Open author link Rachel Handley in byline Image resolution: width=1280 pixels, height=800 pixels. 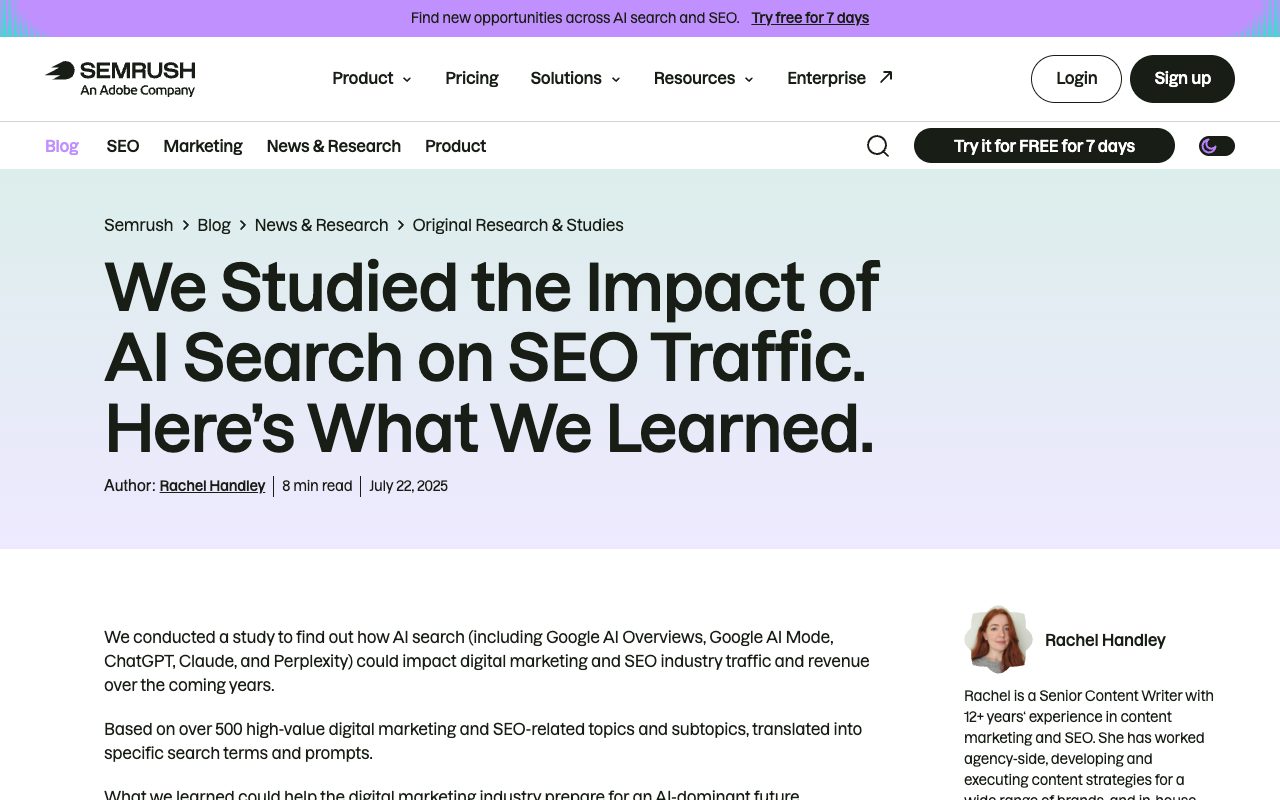coord(212,486)
